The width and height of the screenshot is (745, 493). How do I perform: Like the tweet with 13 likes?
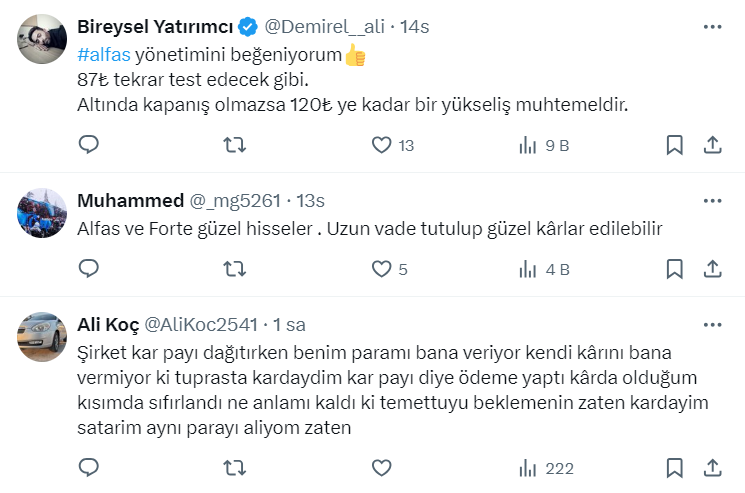[x=381, y=146]
